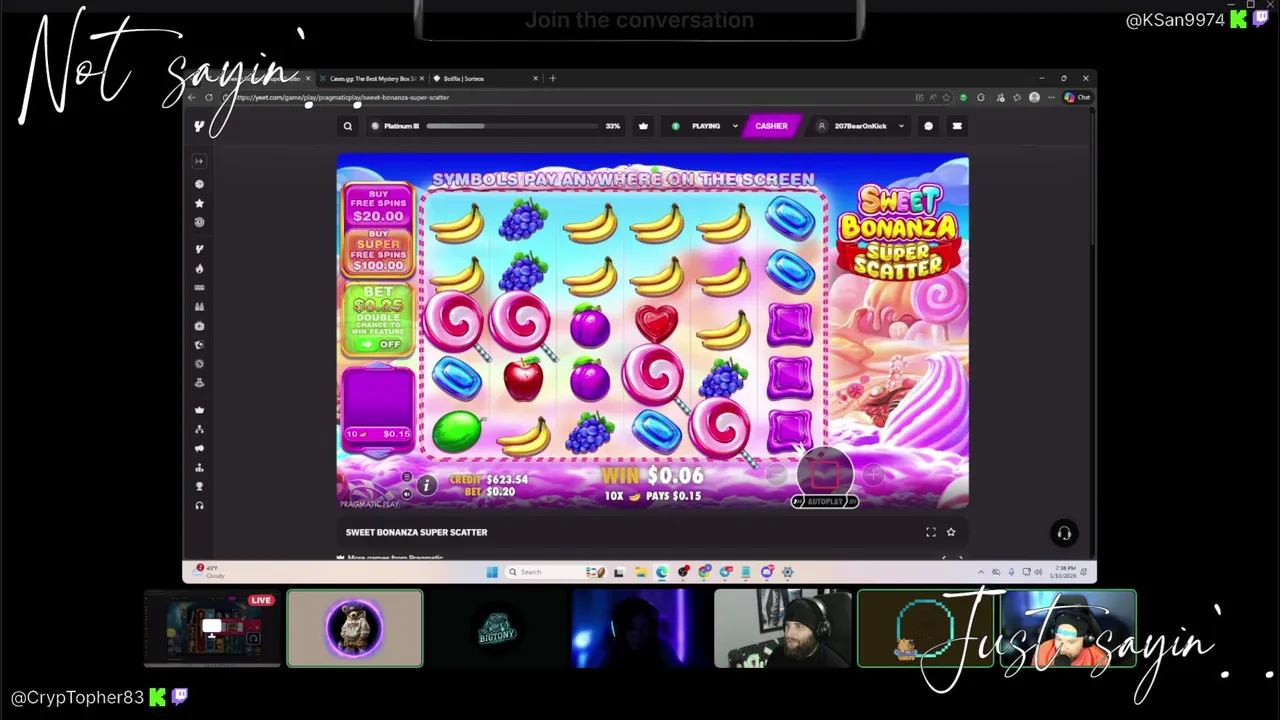Viewport: 1280px width, 720px height.
Task: Decrease the bet with minus button
Action: (x=776, y=477)
